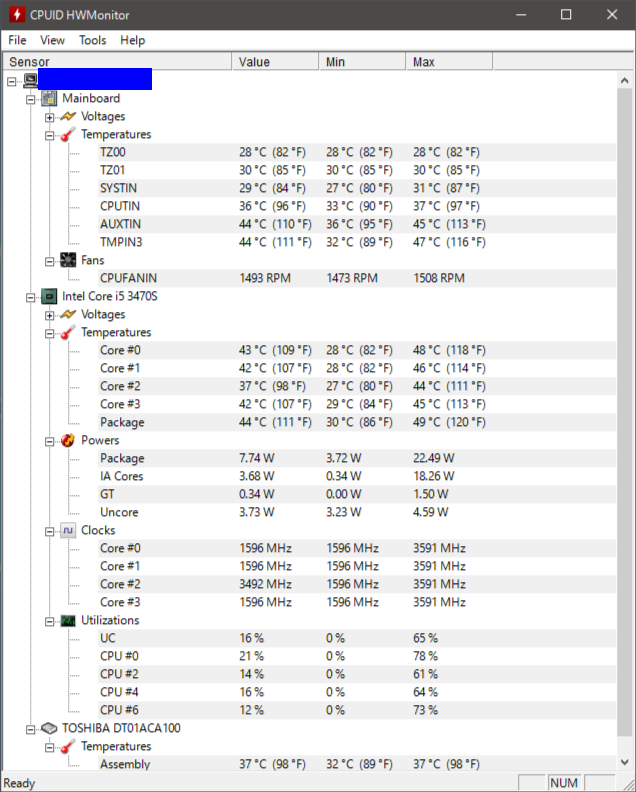The height and width of the screenshot is (792, 636).
Task: Select the CPU #4 utilization row
Action: tap(357, 692)
